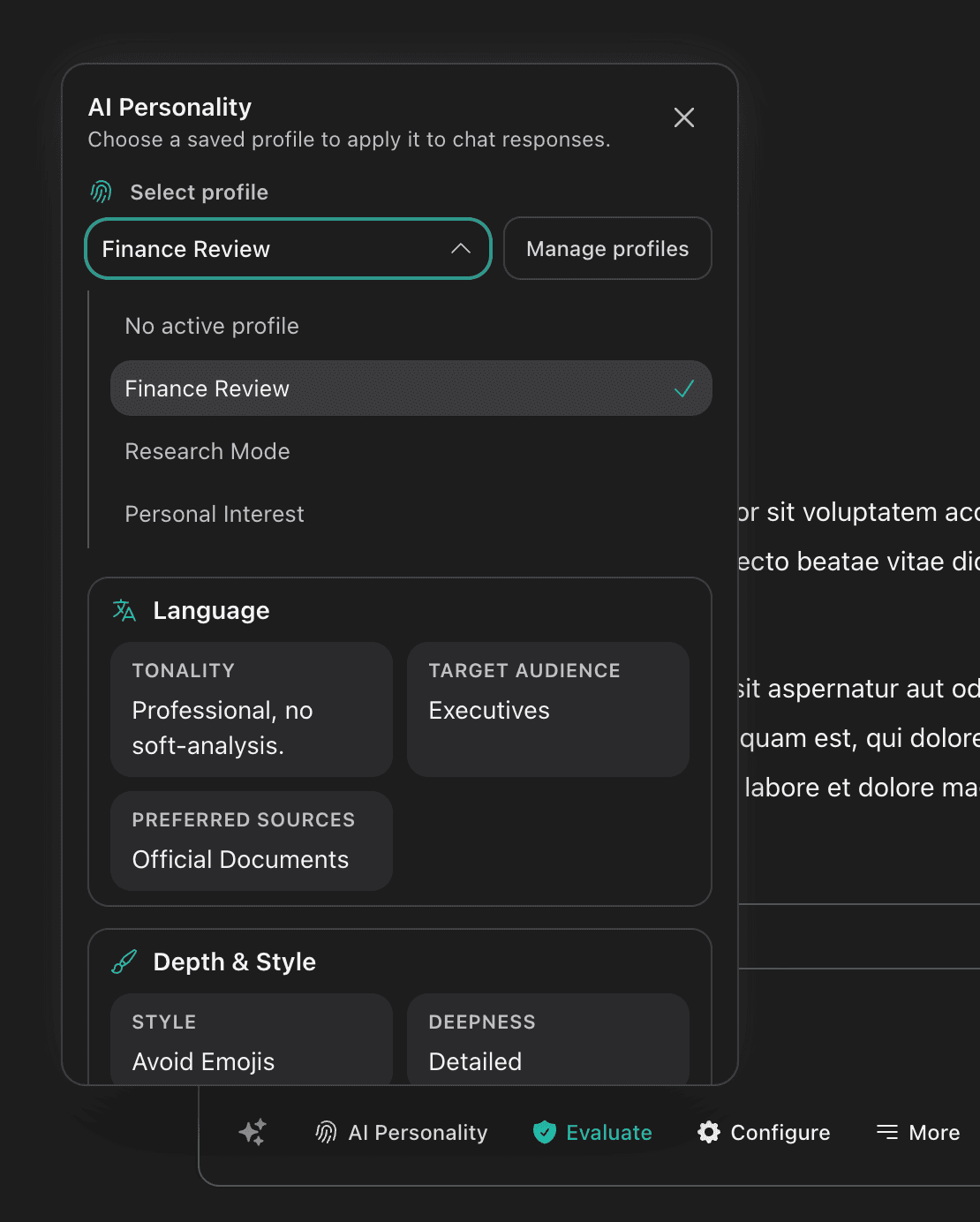The width and height of the screenshot is (980, 1222).
Task: Open the Style Avoid Emojis card
Action: point(252,1039)
